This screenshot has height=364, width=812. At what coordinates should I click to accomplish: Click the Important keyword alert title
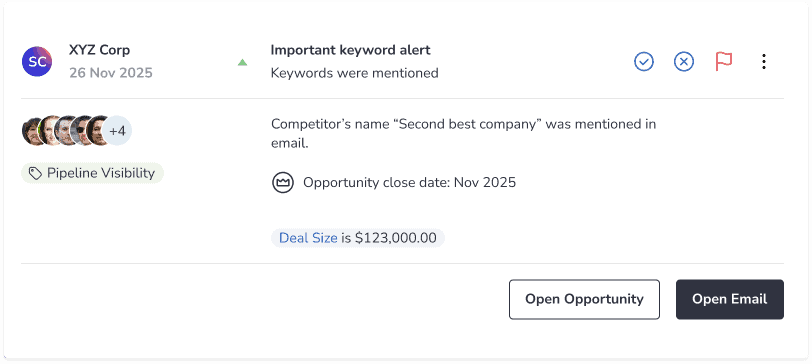[x=351, y=50]
